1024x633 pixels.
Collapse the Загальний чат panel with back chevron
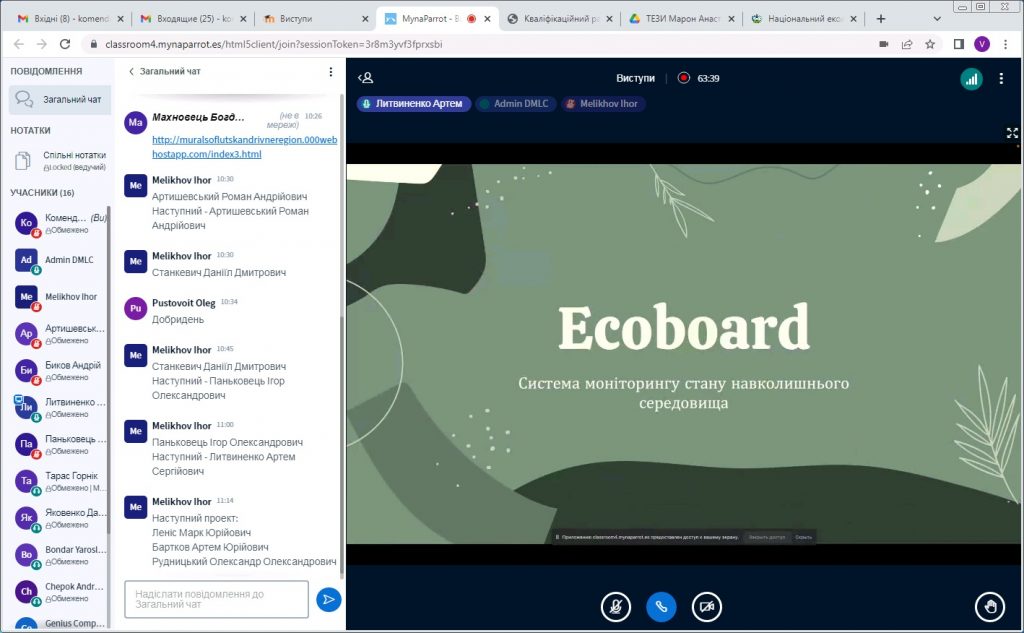(131, 72)
